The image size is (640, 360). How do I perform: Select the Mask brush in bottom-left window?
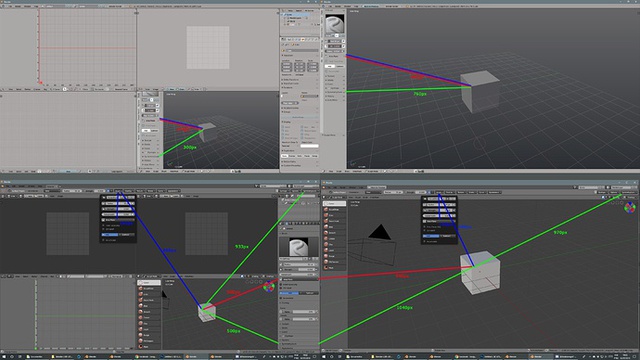[x=149, y=347]
